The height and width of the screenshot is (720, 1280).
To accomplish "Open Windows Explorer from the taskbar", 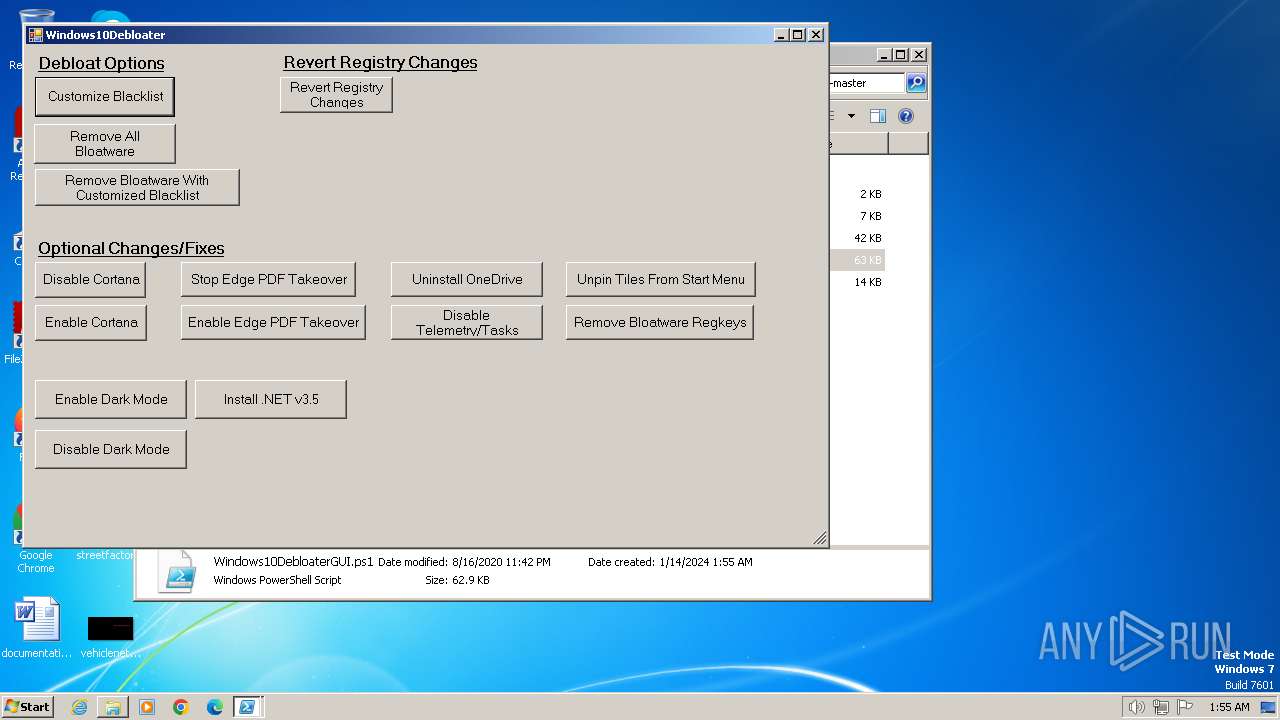I will click(113, 707).
